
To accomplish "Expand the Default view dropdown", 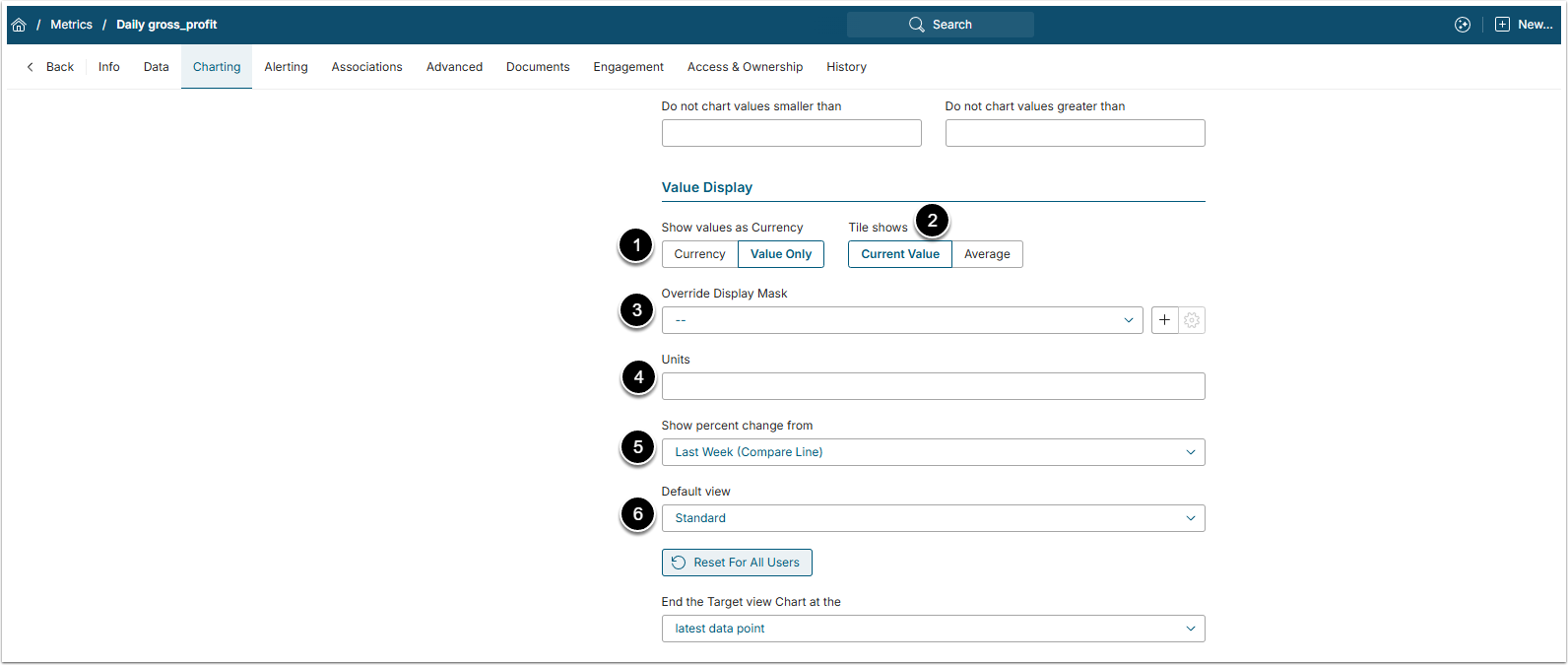I will (933, 518).
